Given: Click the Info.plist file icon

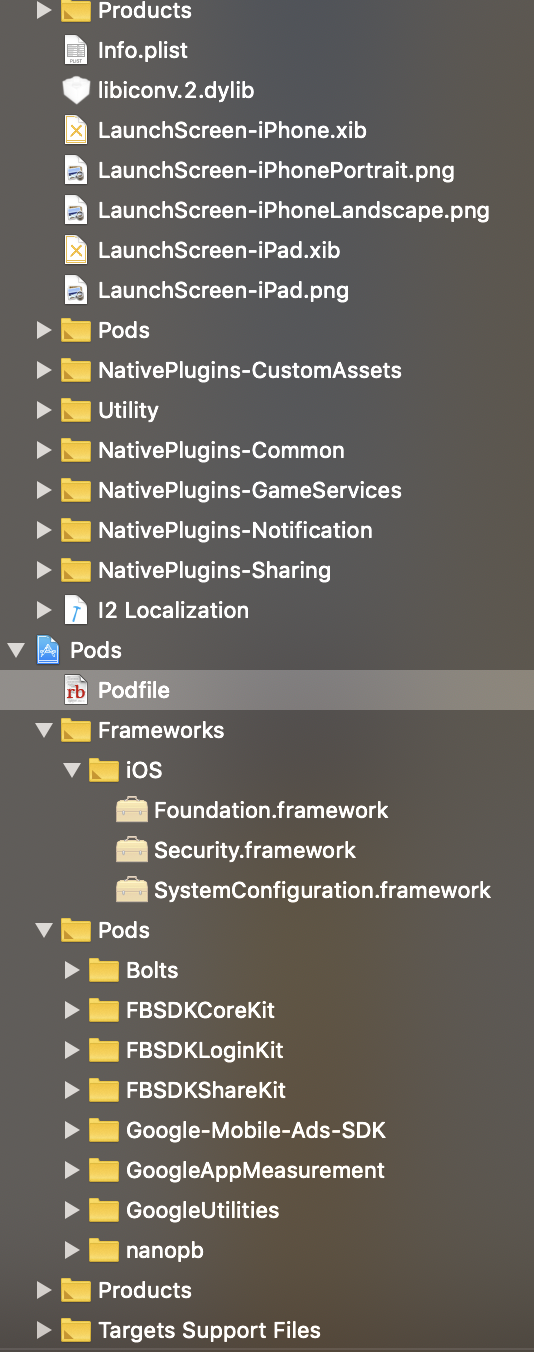Looking at the screenshot, I should (76, 50).
